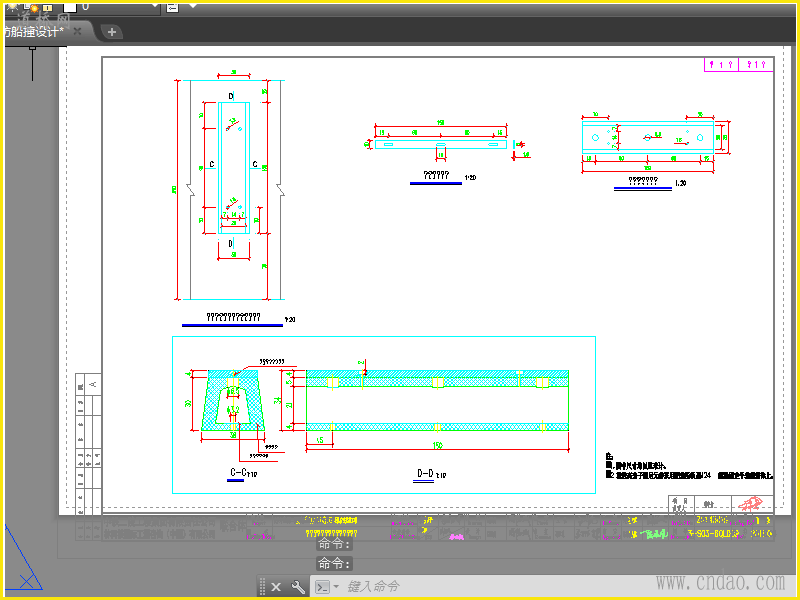Click the red logo in title block
The height and width of the screenshot is (600, 800).
click(751, 504)
